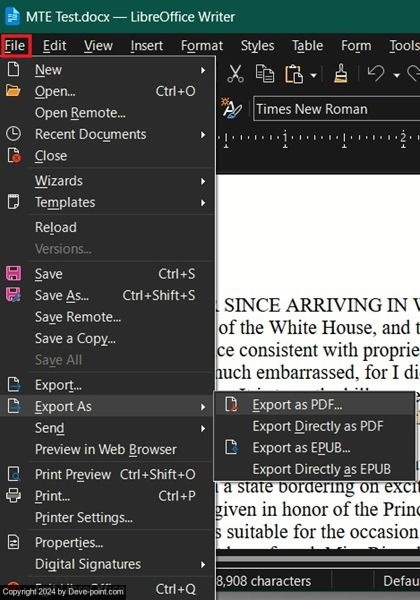The width and height of the screenshot is (420, 600).
Task: Click the Undo arrow icon
Action: [375, 73]
